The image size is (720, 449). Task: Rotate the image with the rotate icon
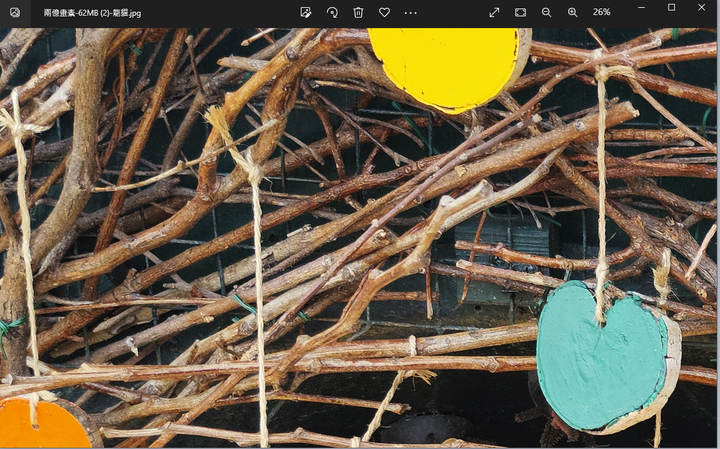coord(332,12)
